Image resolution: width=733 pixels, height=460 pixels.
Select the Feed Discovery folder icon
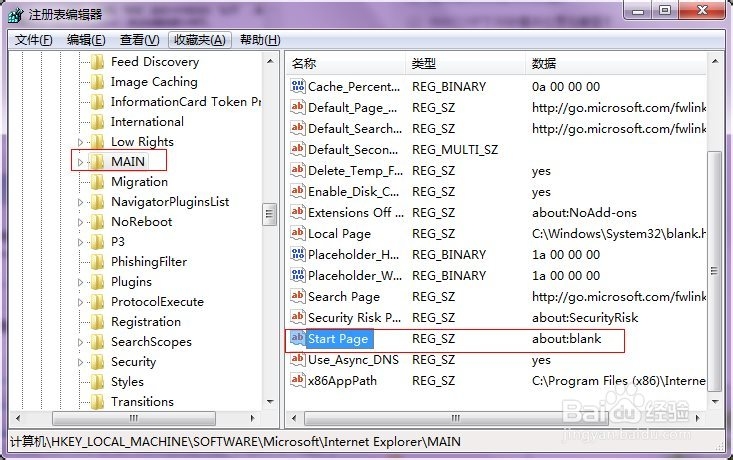[x=97, y=62]
